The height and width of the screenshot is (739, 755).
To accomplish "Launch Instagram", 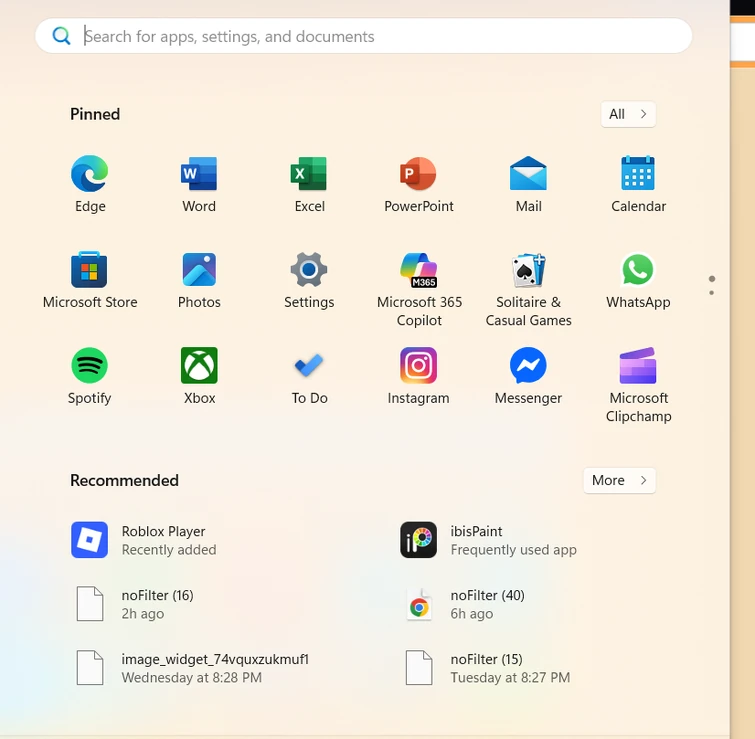I will click(418, 376).
